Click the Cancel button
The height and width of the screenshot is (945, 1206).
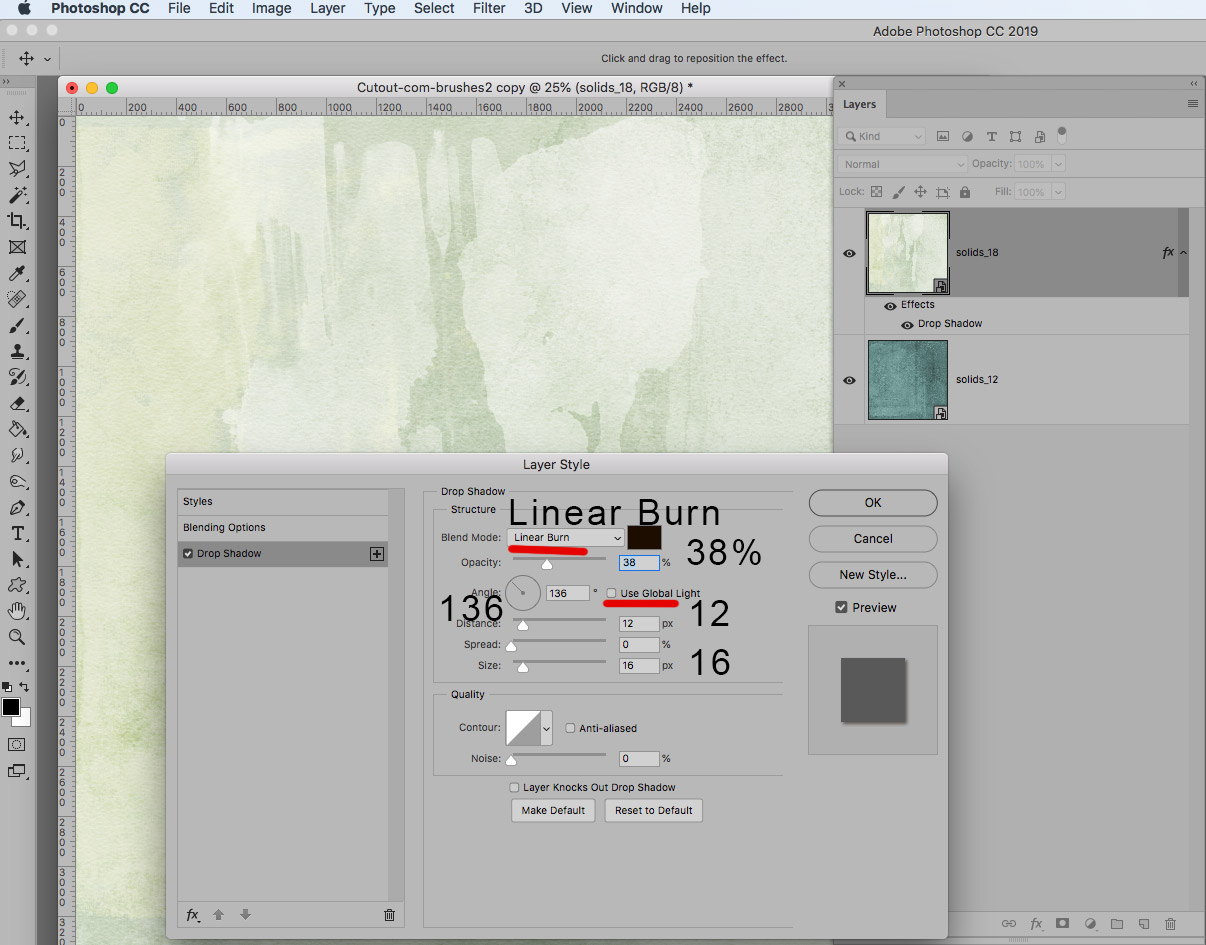click(873, 539)
